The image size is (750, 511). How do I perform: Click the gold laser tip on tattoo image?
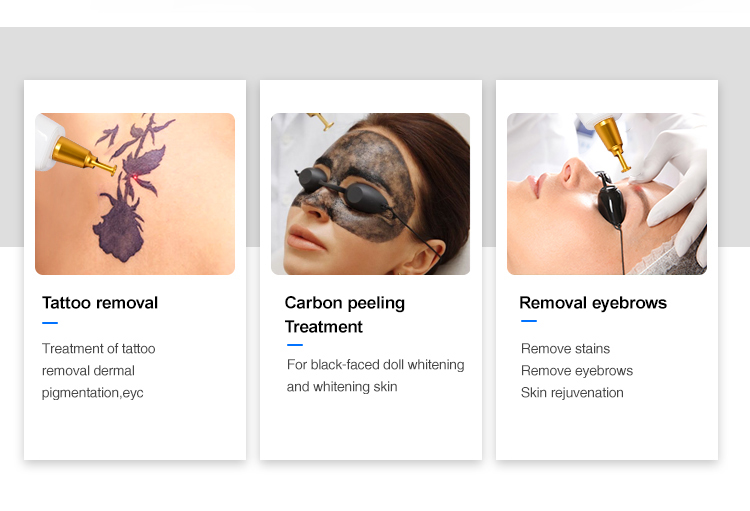coord(84,156)
